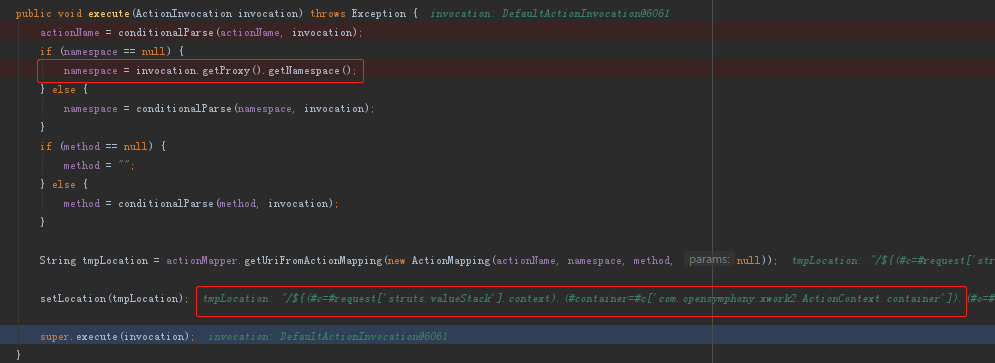Click conditionalParse(method, invocation) call
The image size is (995, 363).
[225, 204]
